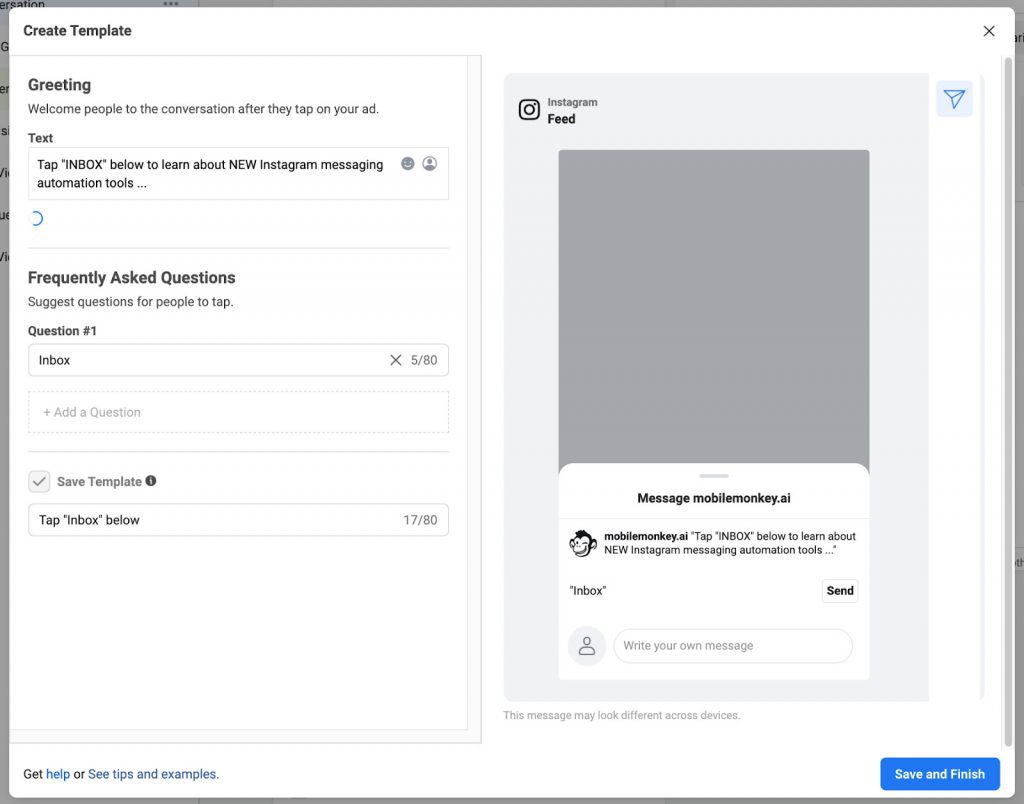Click the Instagram Feed label
The width and height of the screenshot is (1024, 804).
click(x=572, y=110)
